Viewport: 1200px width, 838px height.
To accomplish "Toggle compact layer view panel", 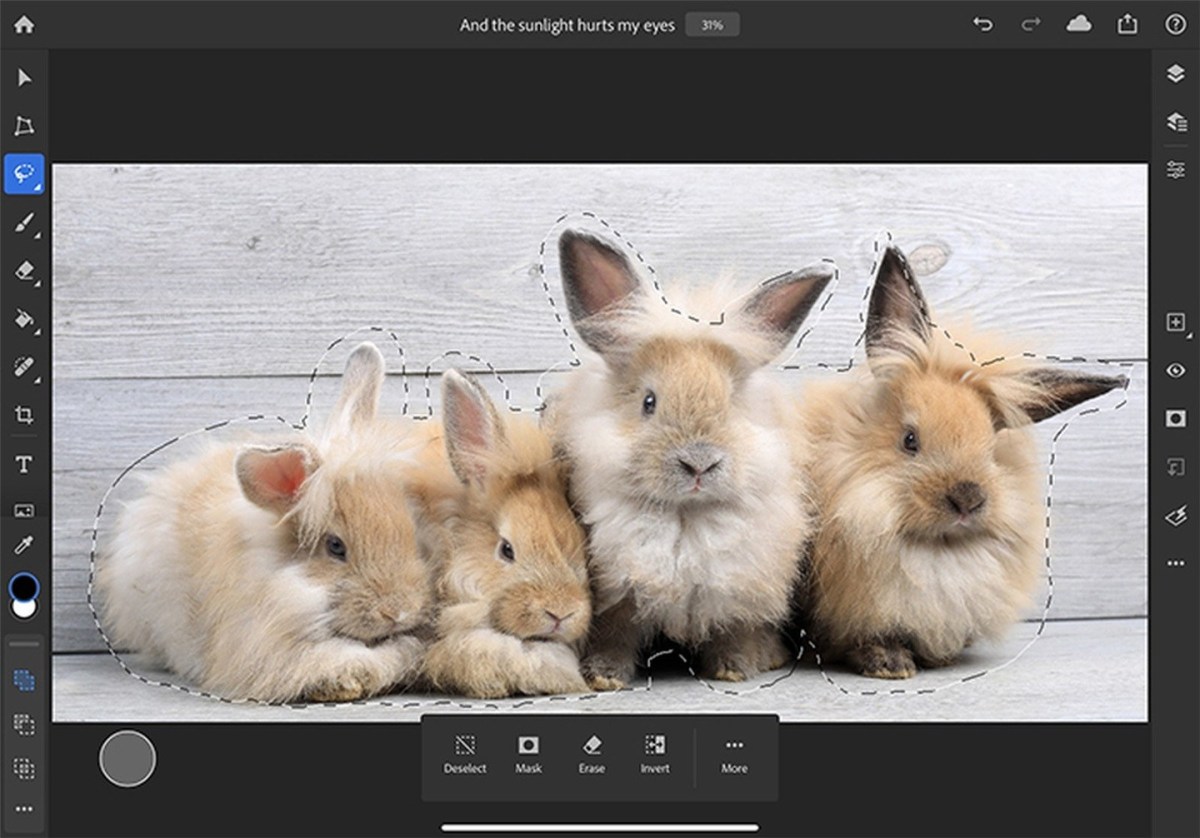I will pyautogui.click(x=1175, y=74).
